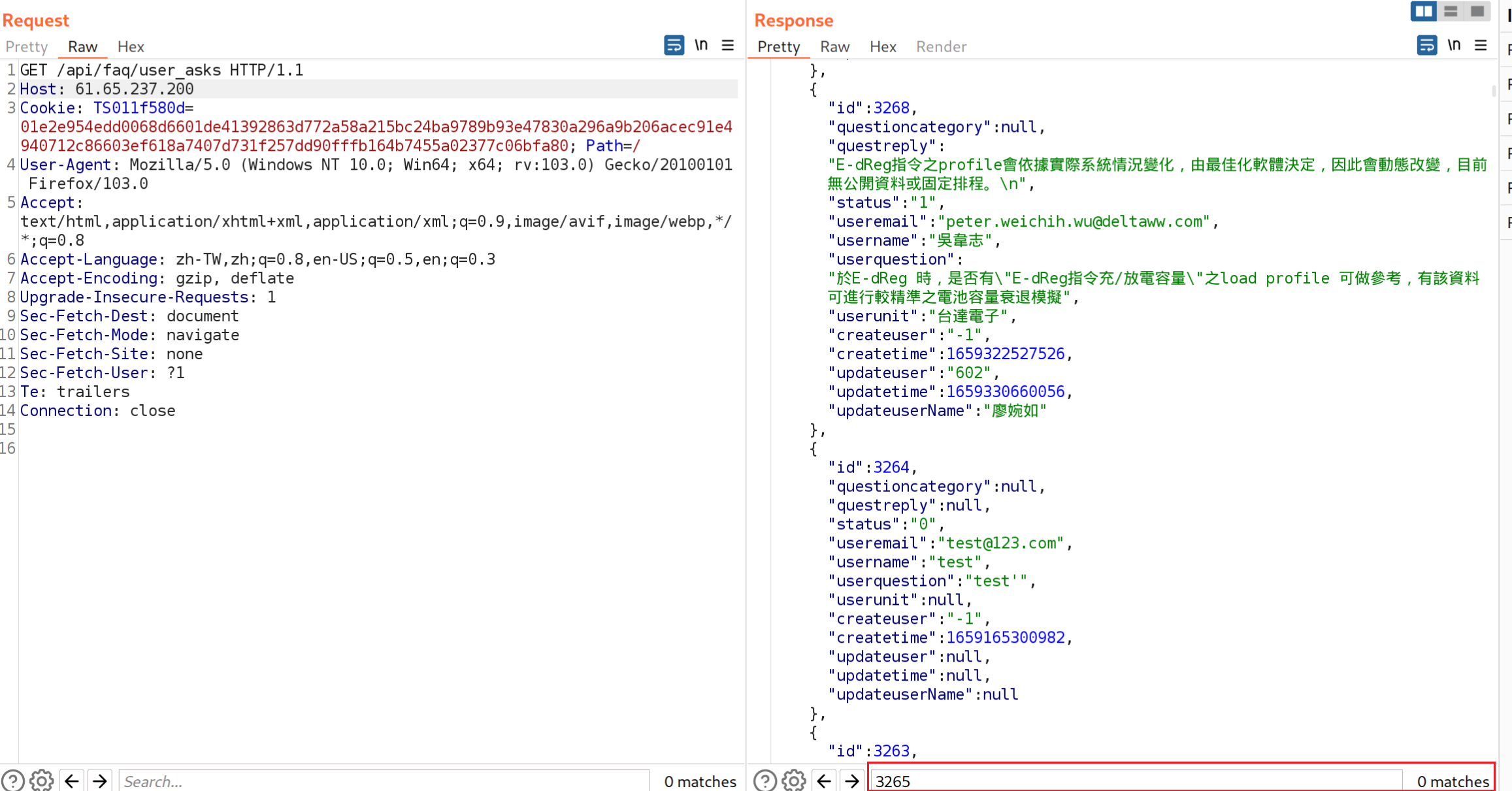Image resolution: width=1512 pixels, height=791 pixels.
Task: Open Response panel options menu
Action: pyautogui.click(x=1481, y=45)
